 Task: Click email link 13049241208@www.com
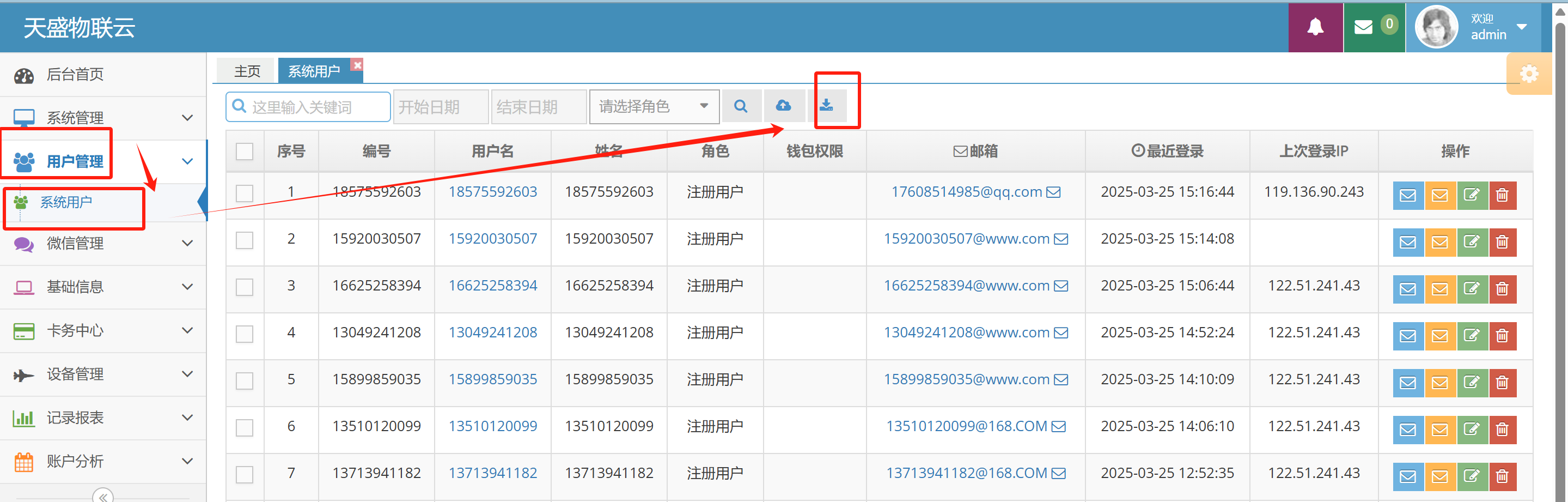(966, 332)
